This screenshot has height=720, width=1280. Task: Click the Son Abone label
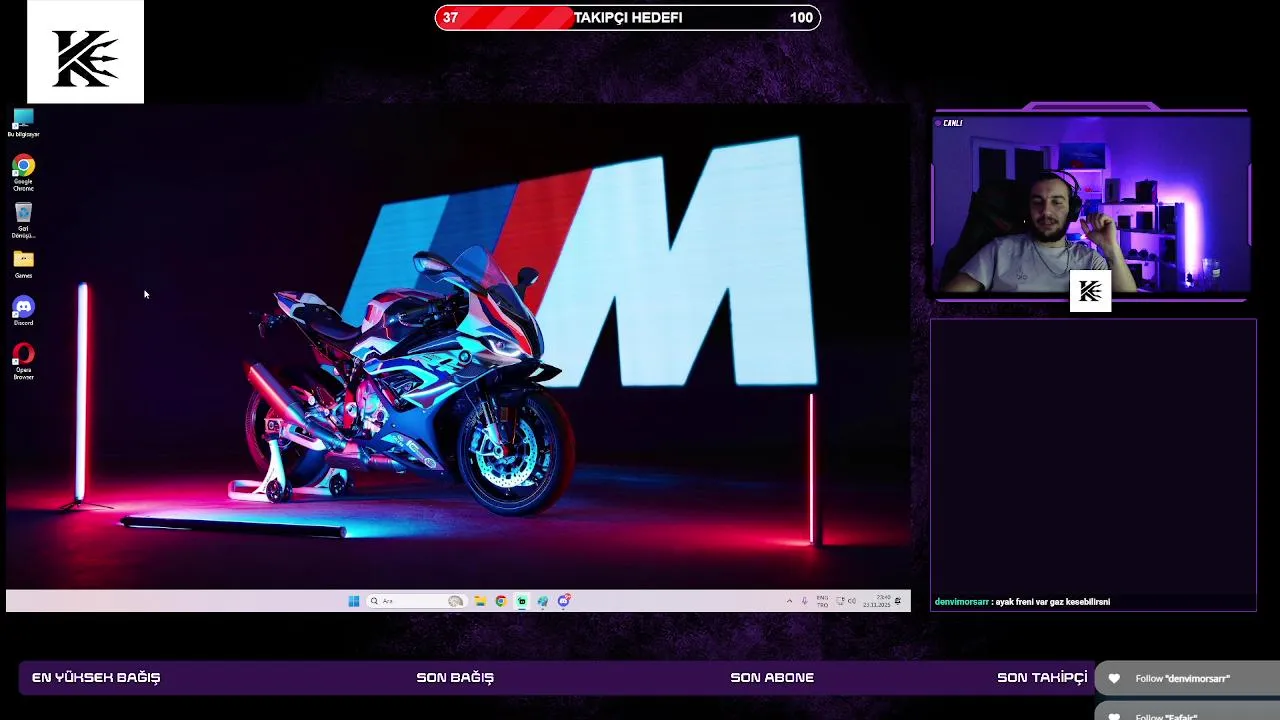tap(772, 677)
